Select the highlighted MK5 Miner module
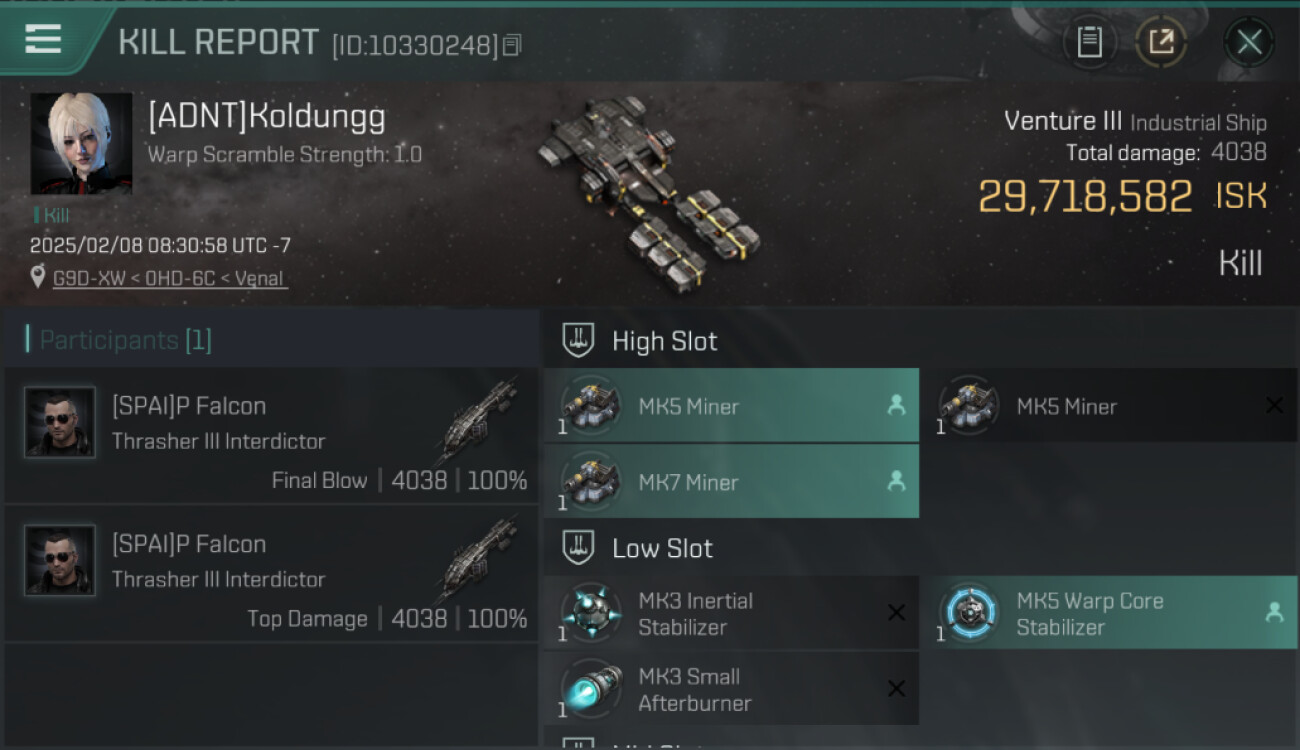 [x=731, y=406]
